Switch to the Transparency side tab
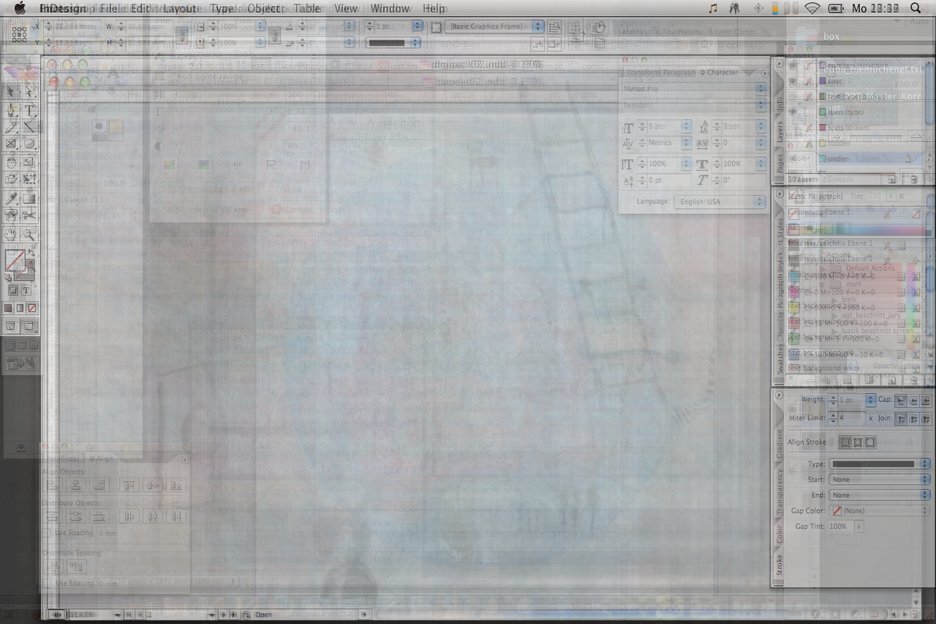Screen dimensions: 936x624 [780, 491]
